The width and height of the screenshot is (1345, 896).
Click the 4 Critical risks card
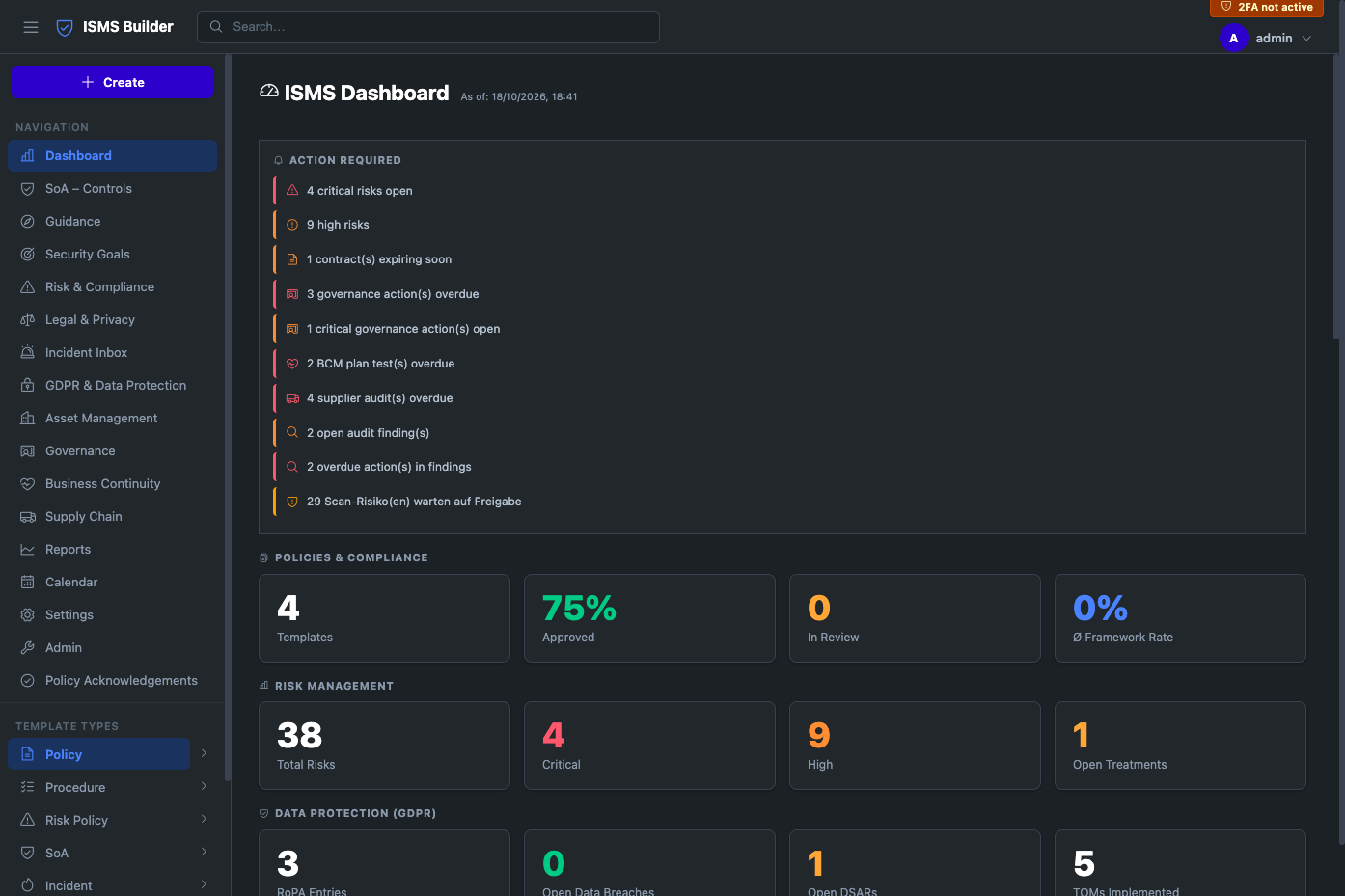coord(649,746)
